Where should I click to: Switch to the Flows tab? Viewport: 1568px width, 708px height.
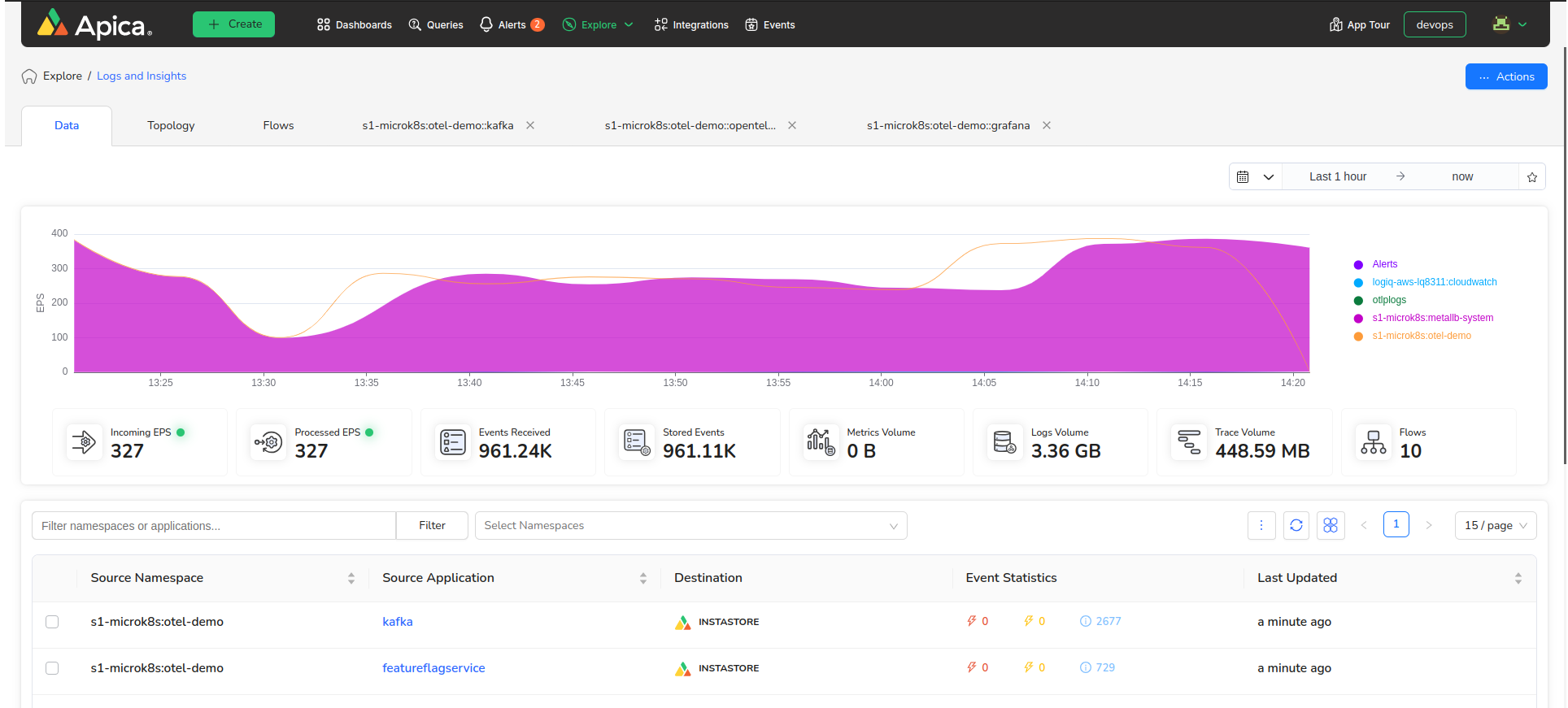pos(278,126)
